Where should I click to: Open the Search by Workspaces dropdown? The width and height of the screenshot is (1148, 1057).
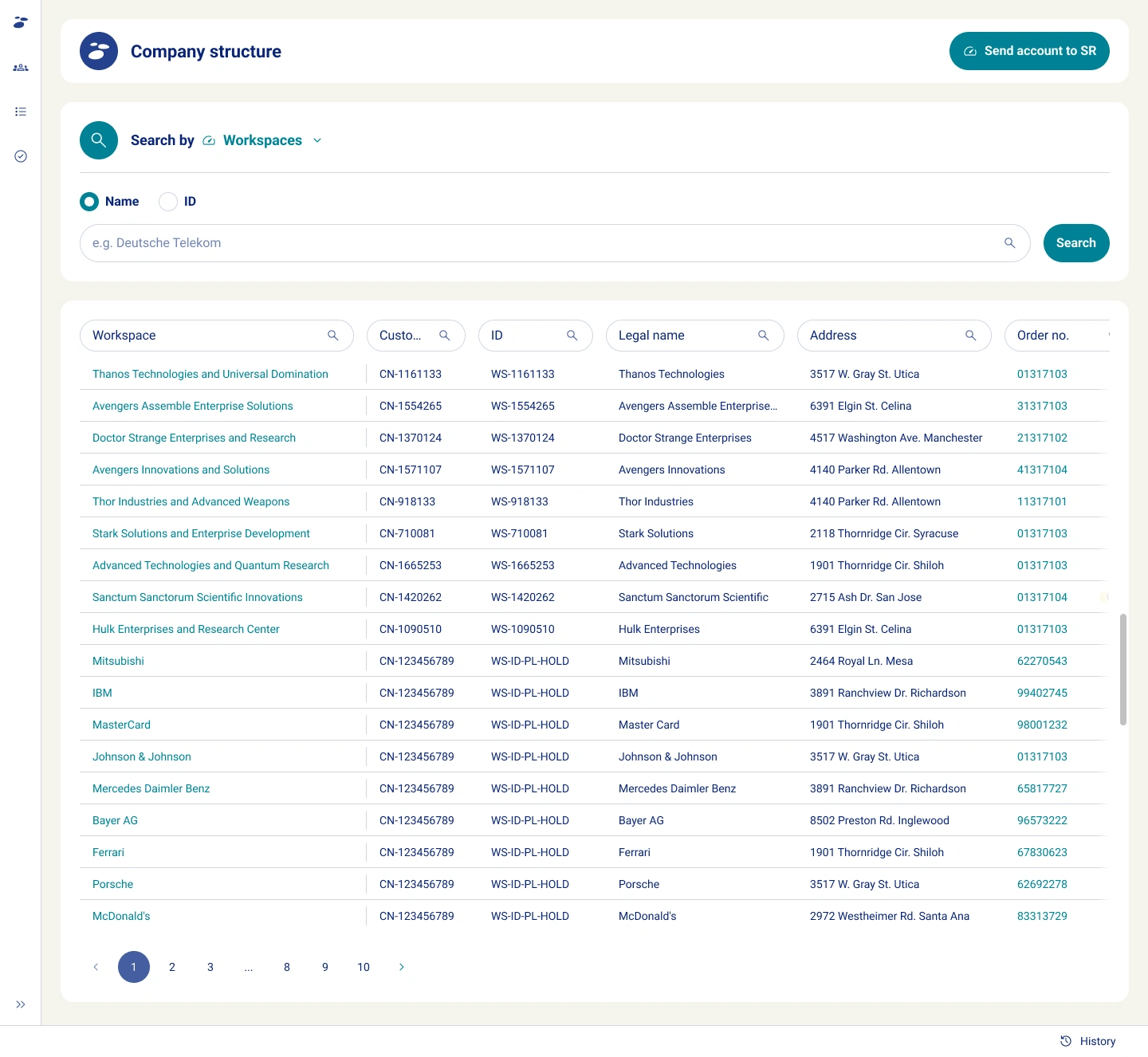point(263,140)
